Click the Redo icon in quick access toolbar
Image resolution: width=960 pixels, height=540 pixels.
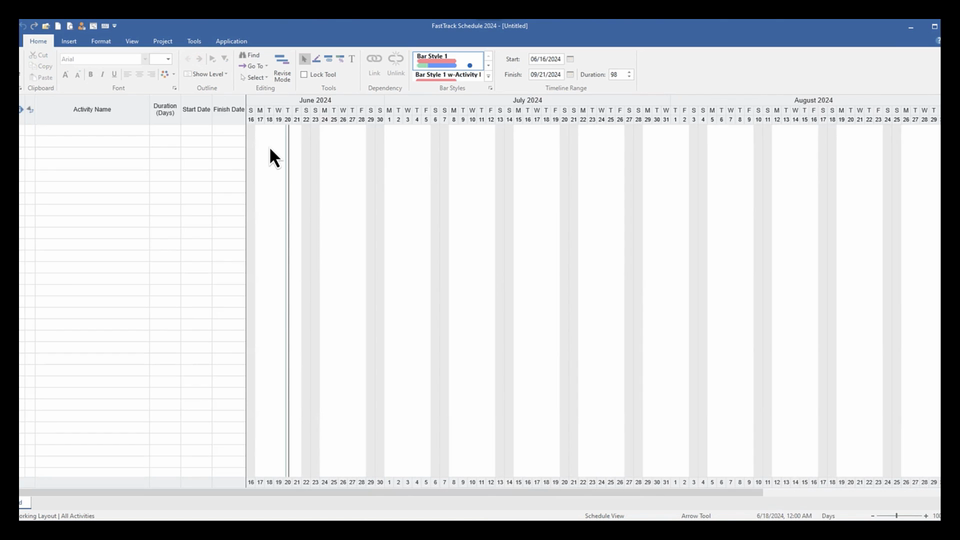(34, 26)
